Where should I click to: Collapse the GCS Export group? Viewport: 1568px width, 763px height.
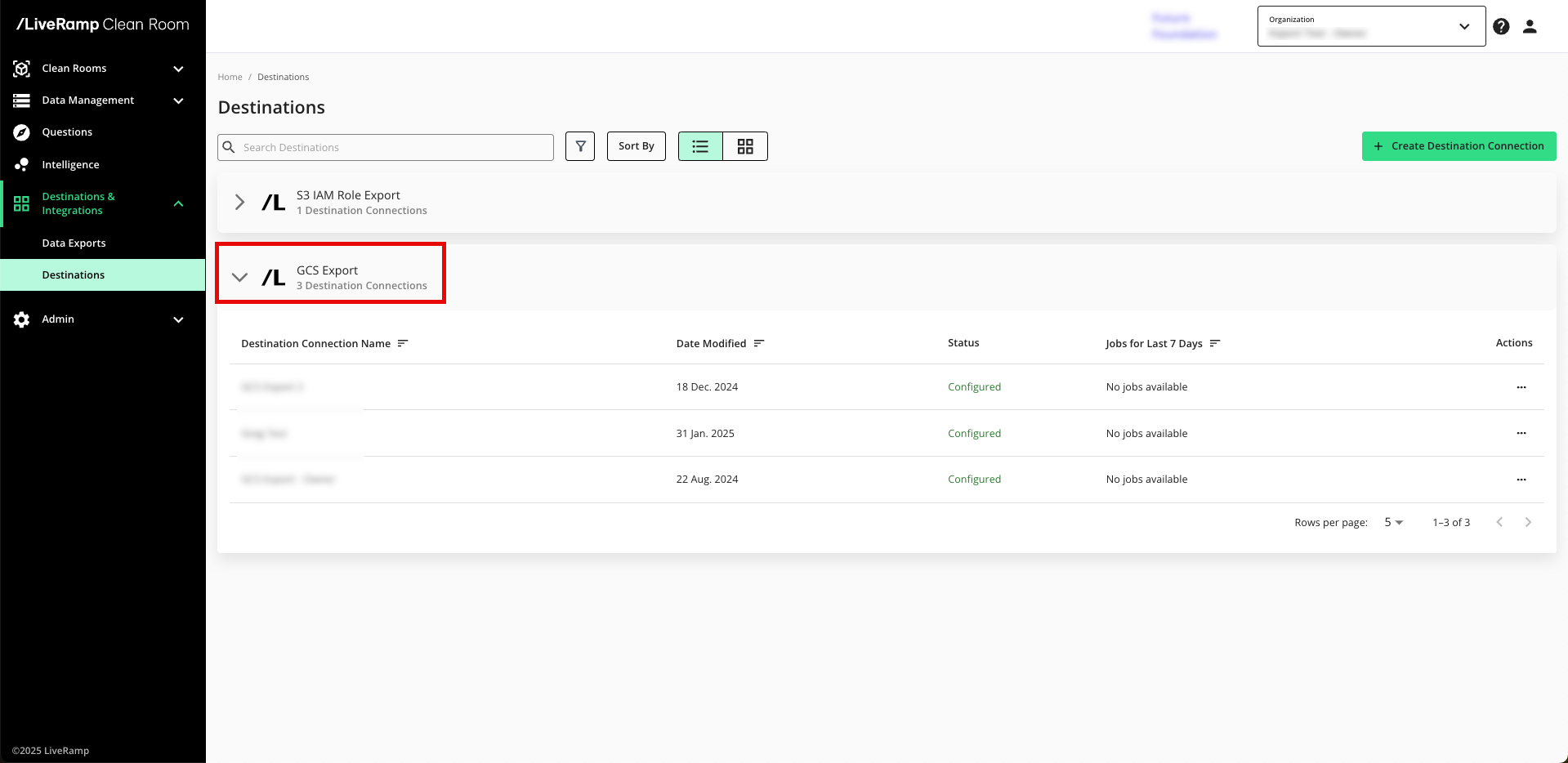[x=239, y=277]
